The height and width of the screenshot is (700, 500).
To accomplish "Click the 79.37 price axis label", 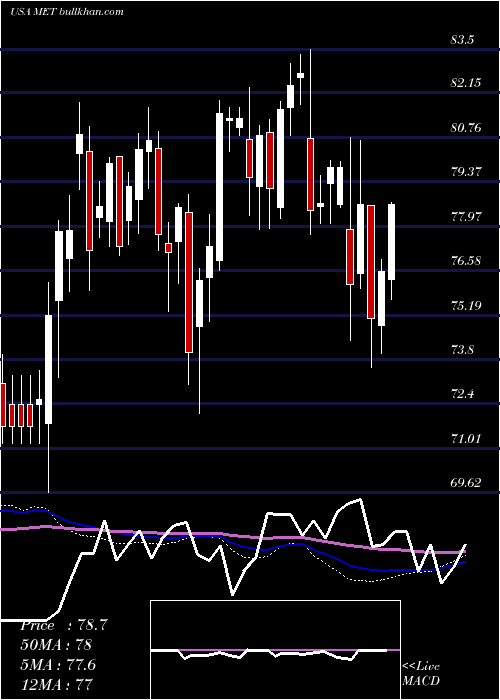I will click(x=466, y=171).
